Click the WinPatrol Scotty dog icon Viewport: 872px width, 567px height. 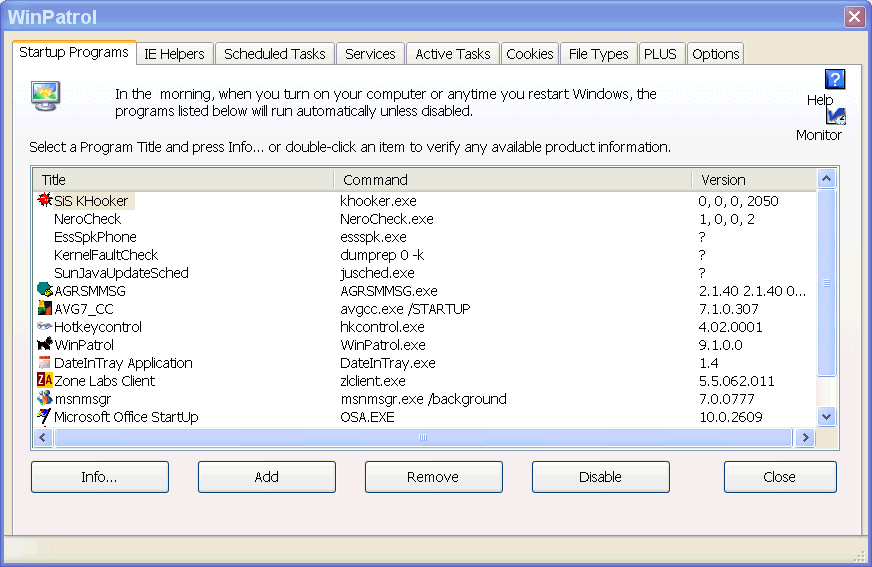click(x=44, y=344)
